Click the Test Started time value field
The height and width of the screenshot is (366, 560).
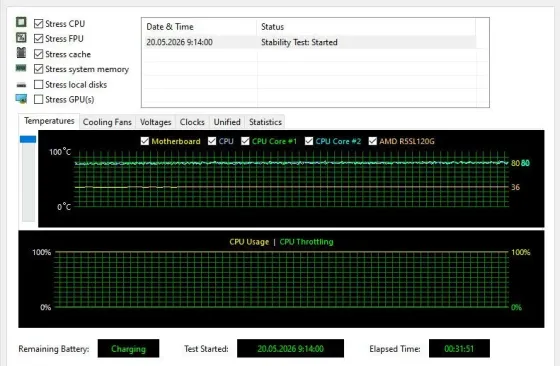(290, 349)
